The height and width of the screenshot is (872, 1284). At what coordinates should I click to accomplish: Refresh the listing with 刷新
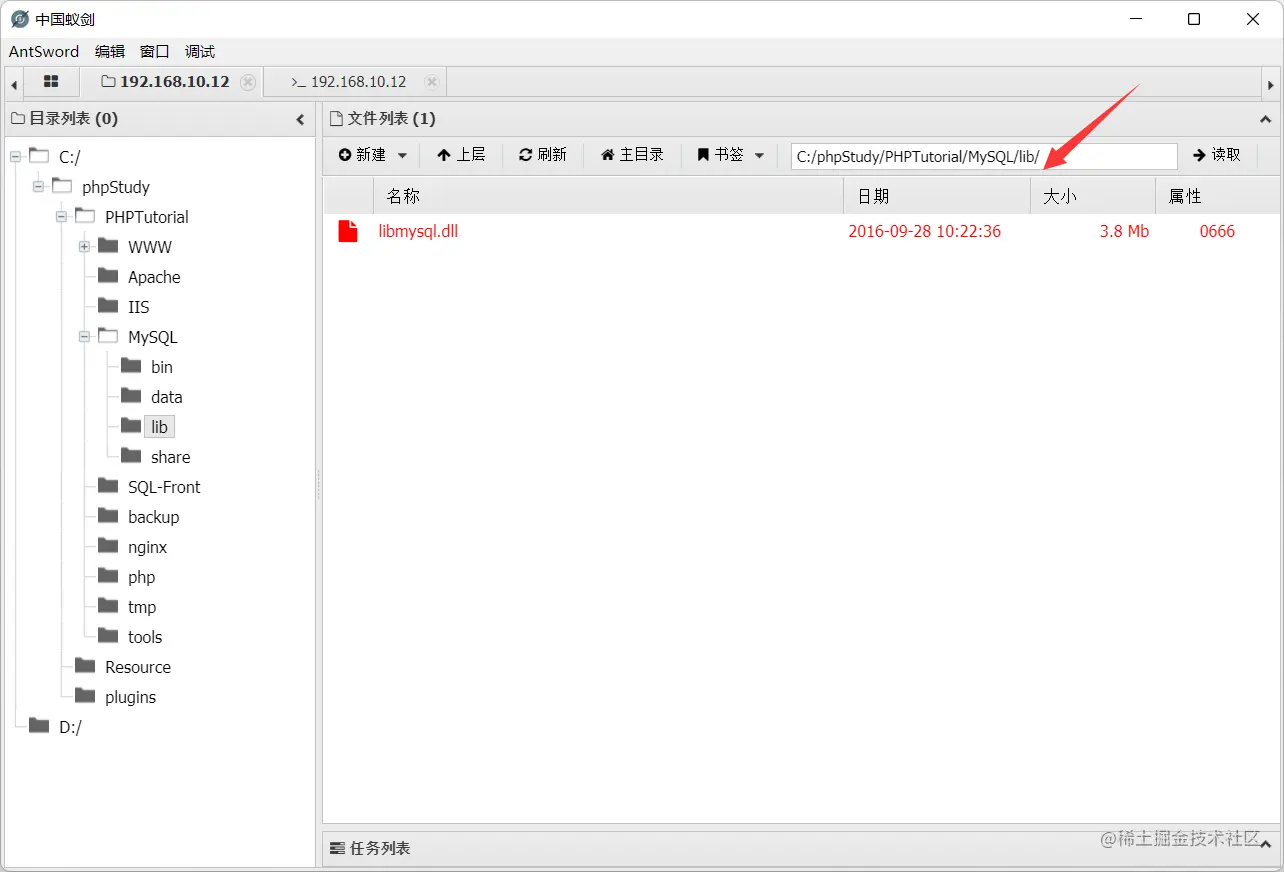tap(543, 155)
